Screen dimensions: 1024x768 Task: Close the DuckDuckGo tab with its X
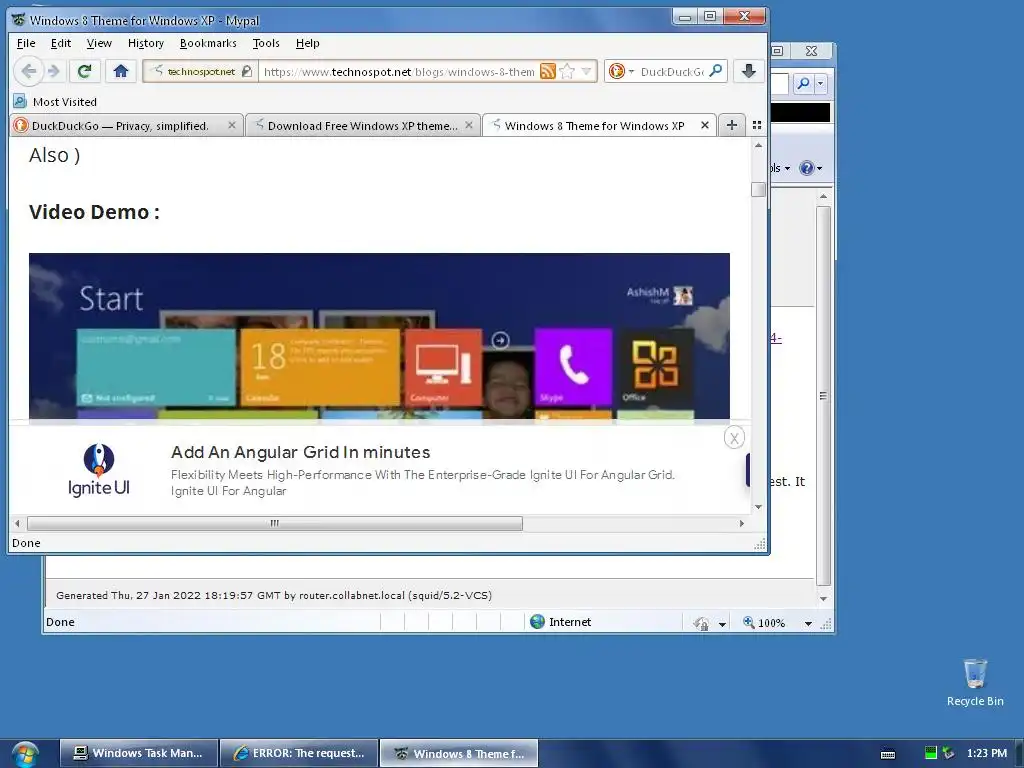pyautogui.click(x=232, y=125)
